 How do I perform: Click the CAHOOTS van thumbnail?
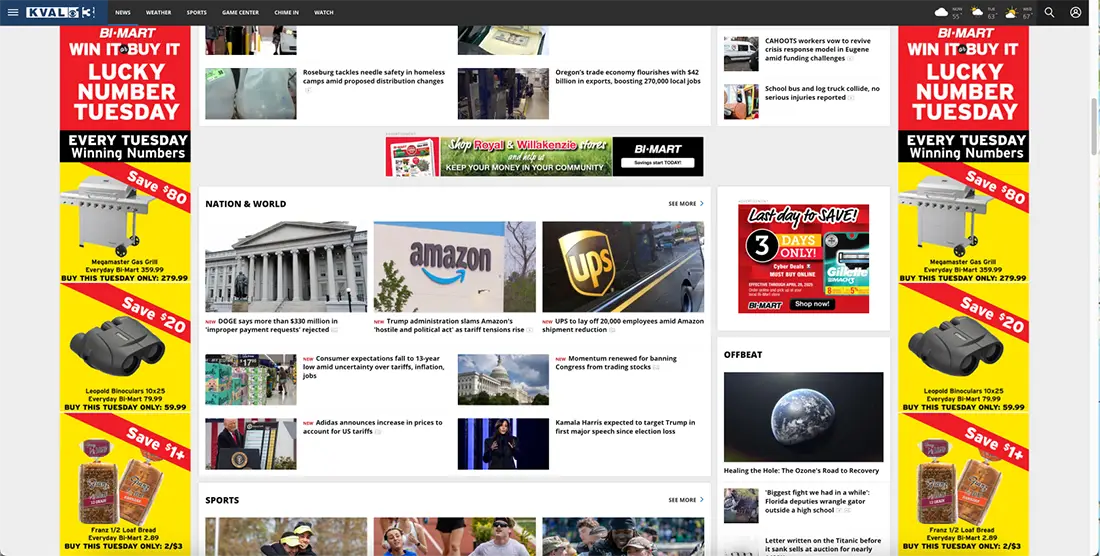[x=741, y=54]
